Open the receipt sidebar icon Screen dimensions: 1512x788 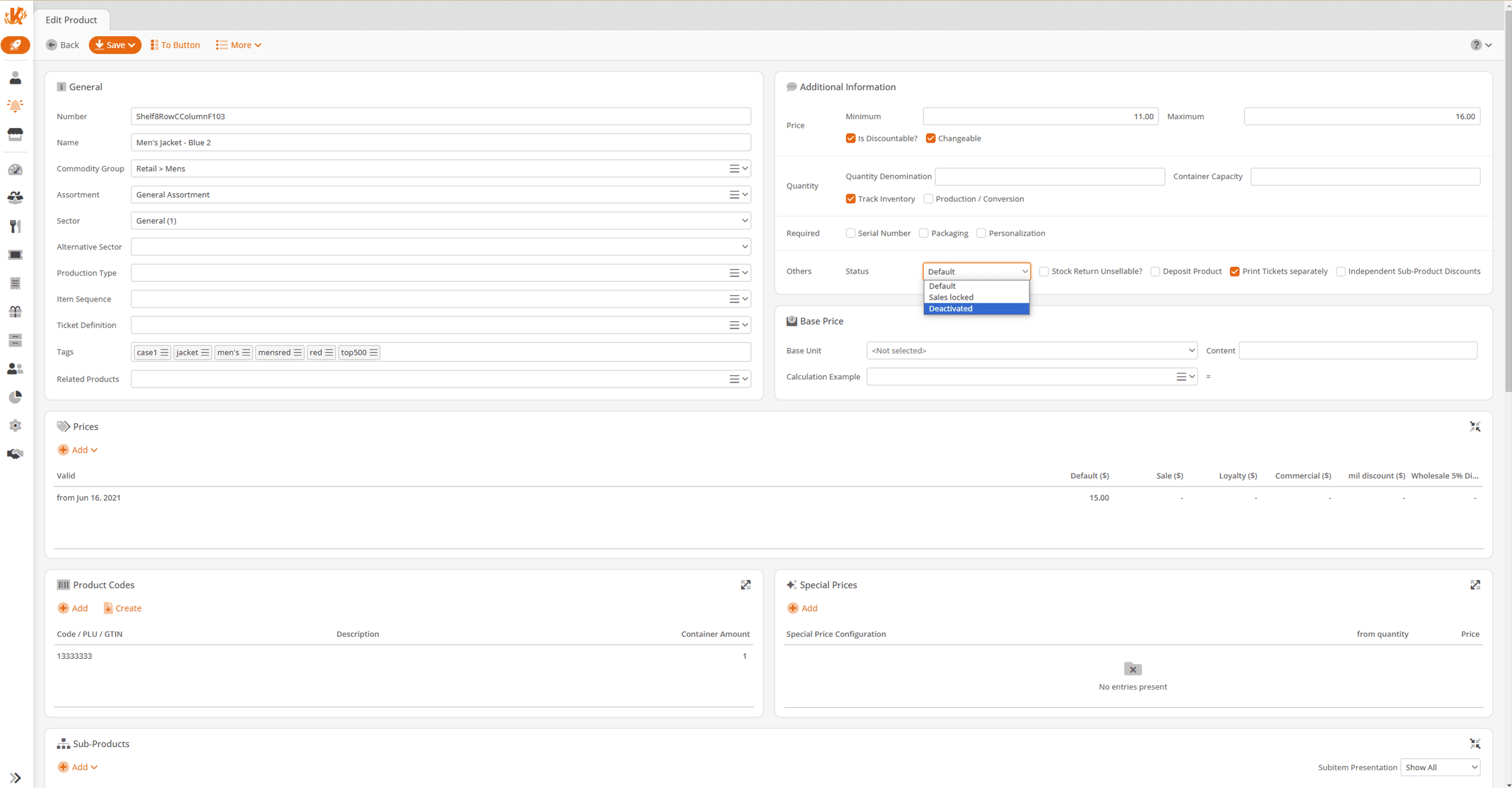coord(15,283)
